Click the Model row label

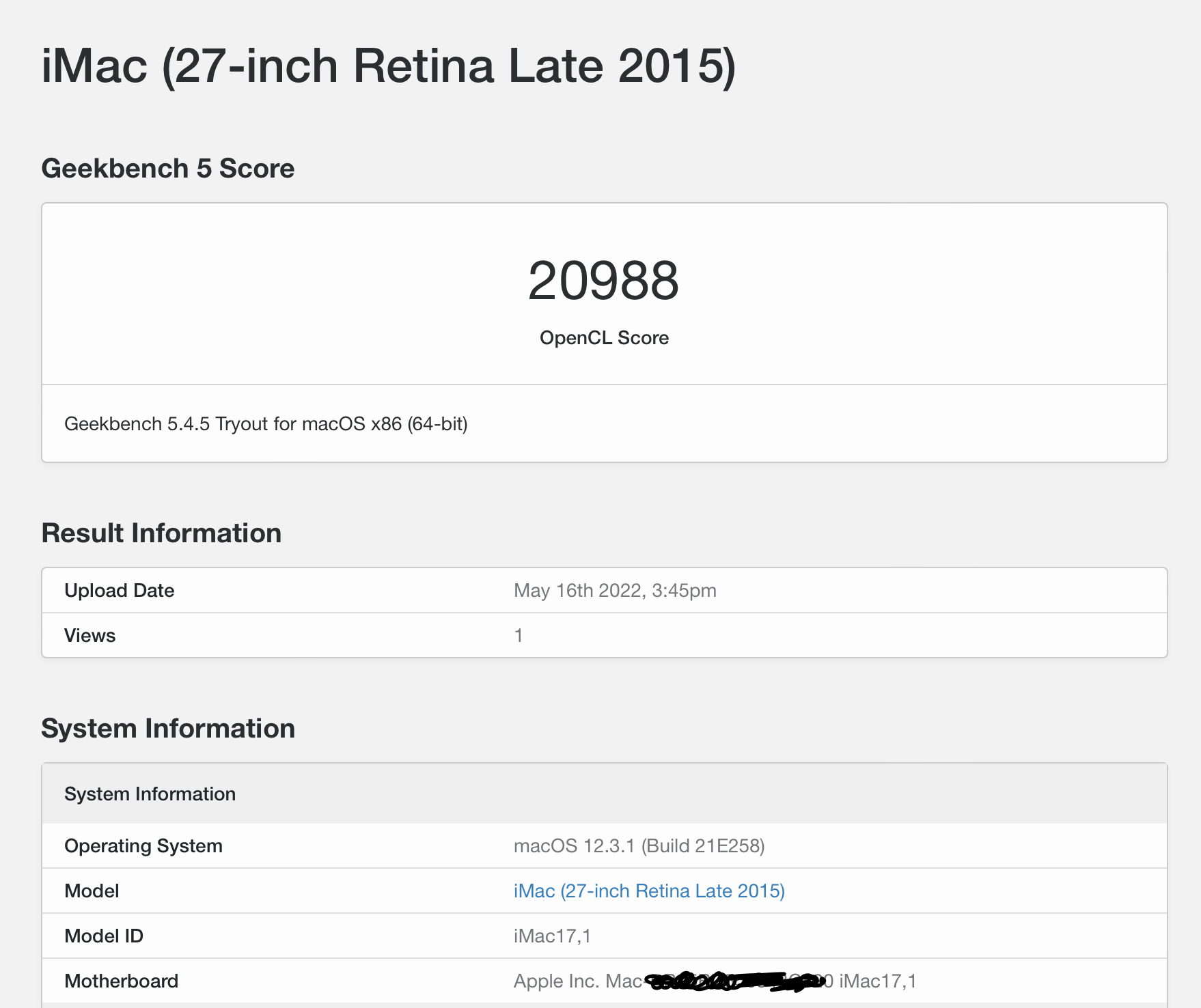pos(92,891)
